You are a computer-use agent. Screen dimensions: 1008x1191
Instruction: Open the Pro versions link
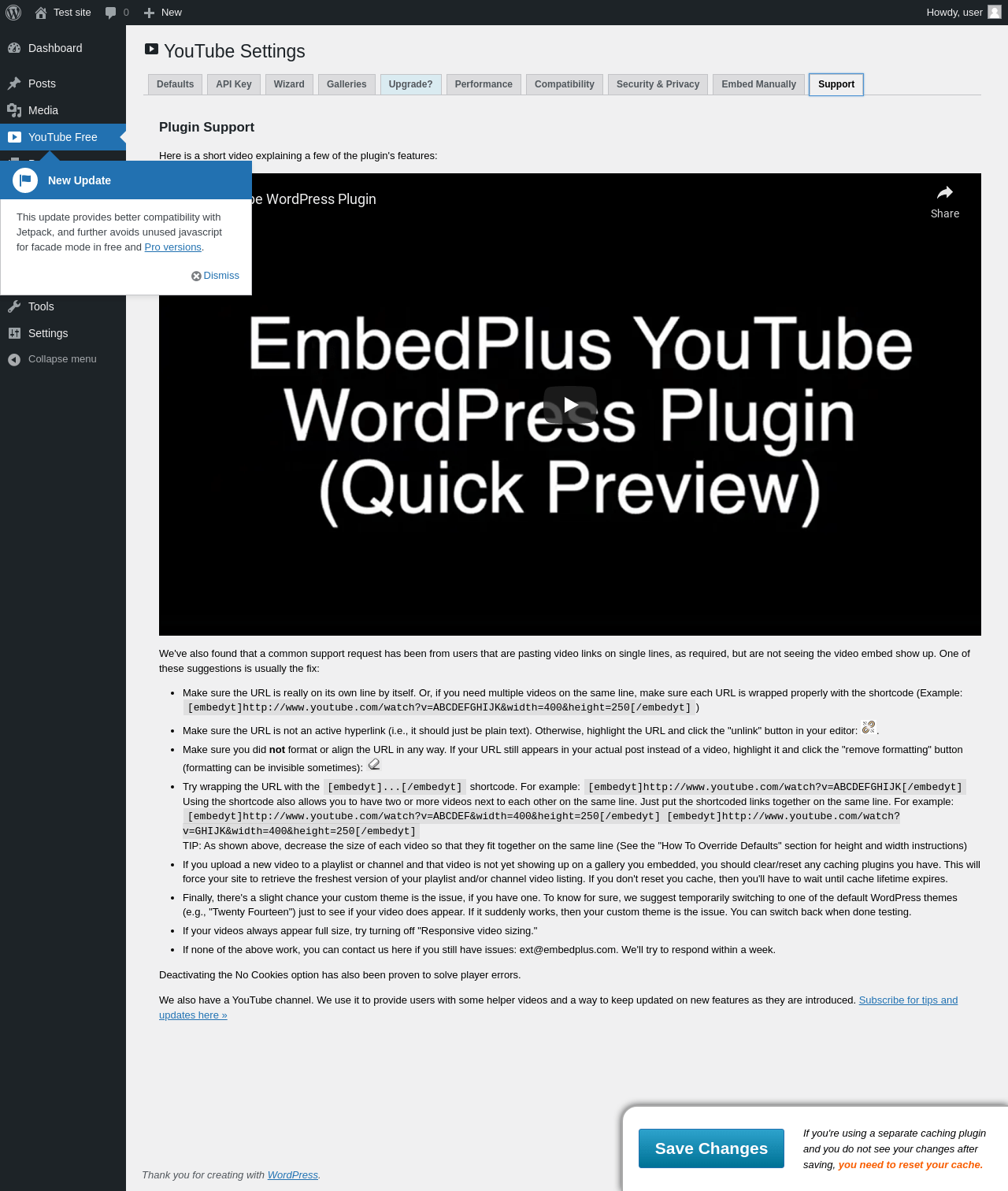click(173, 247)
